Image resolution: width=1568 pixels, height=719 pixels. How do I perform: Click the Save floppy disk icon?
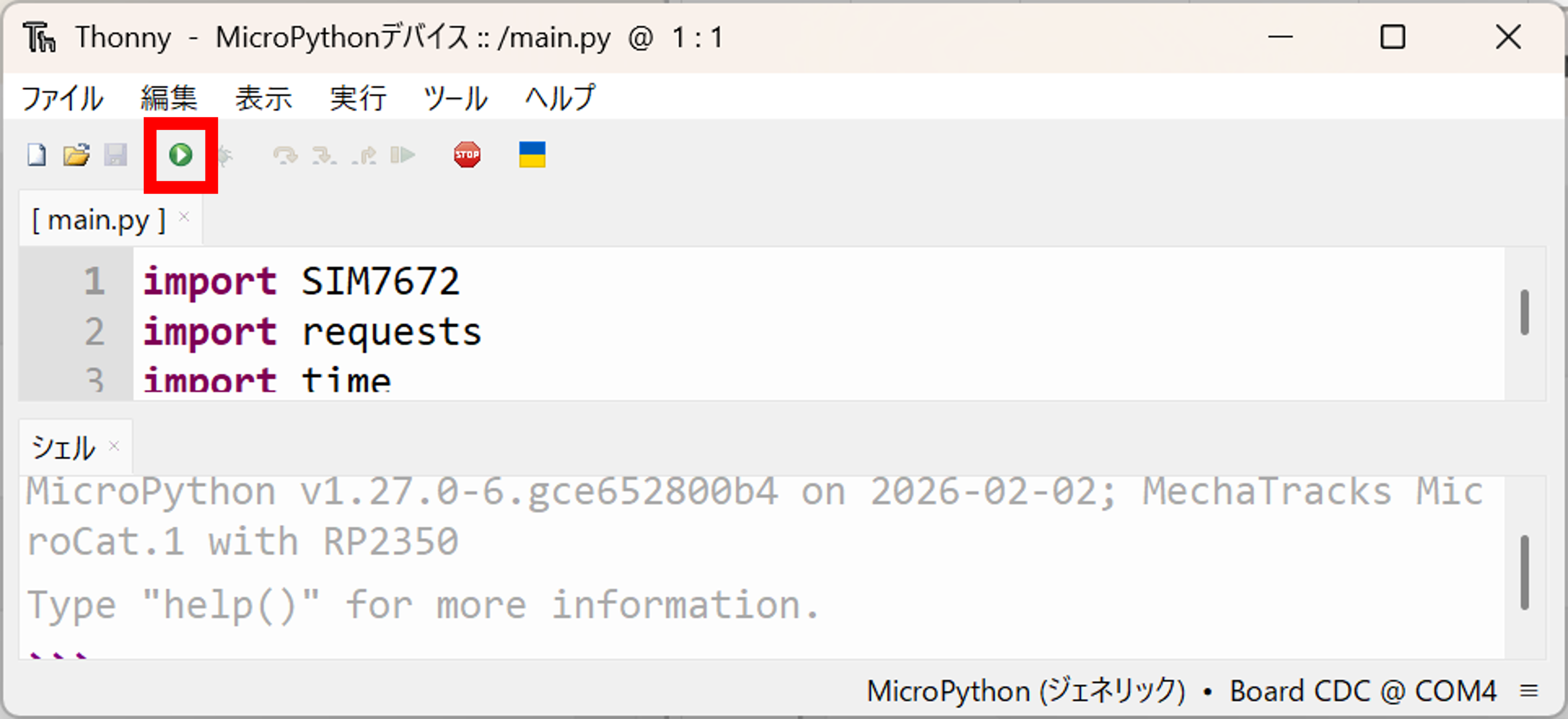click(116, 155)
